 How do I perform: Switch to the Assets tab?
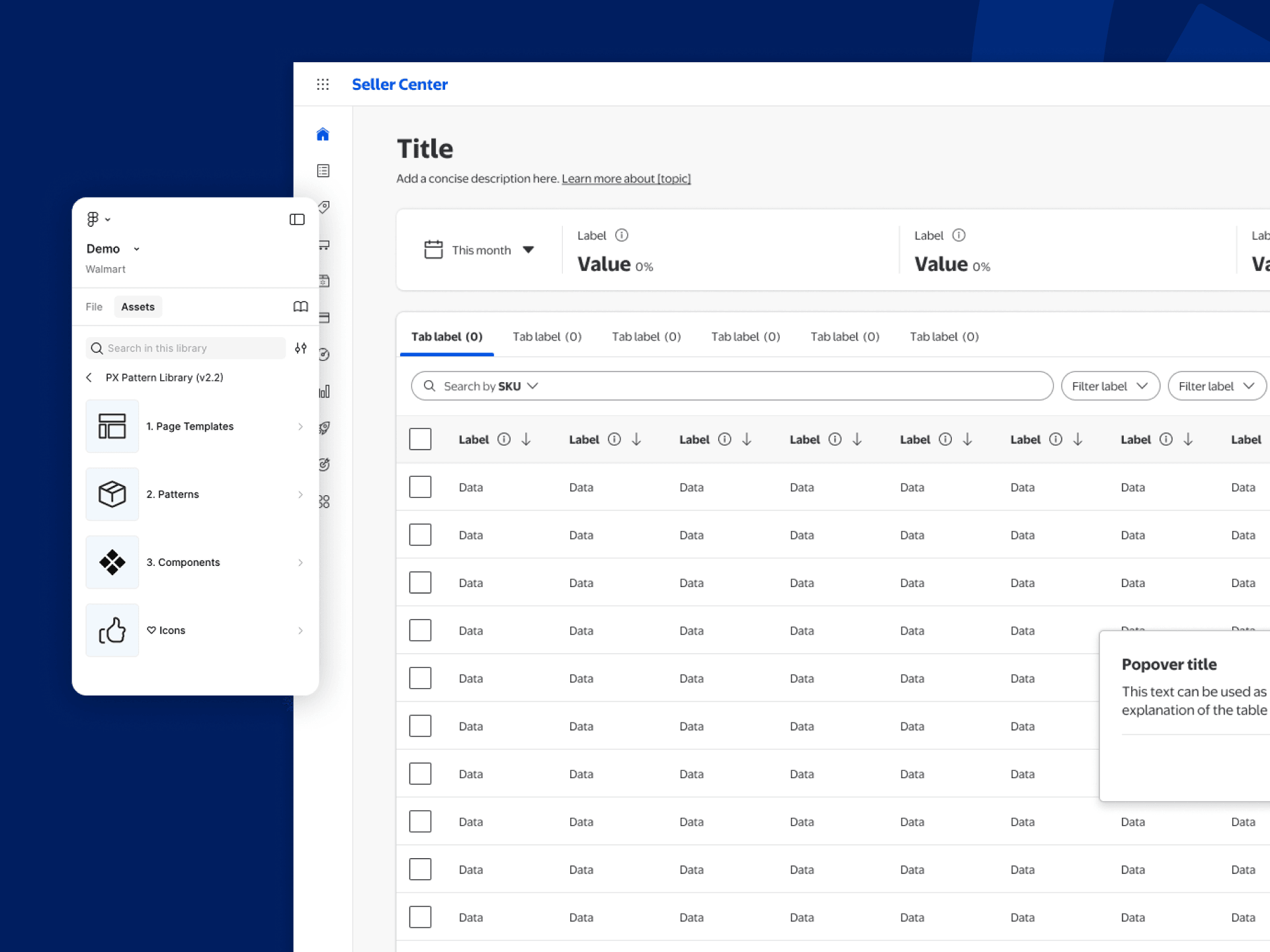[138, 307]
